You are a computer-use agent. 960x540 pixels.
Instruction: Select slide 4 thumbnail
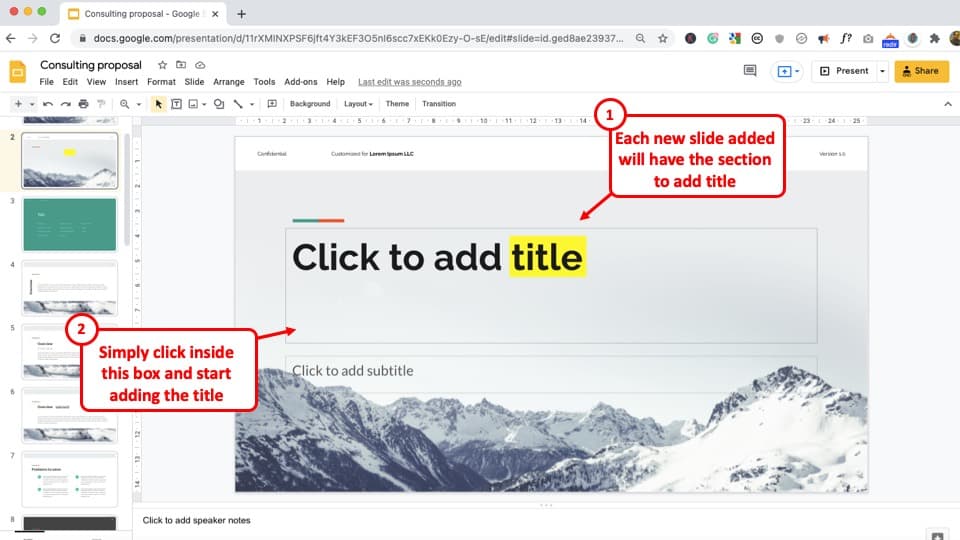click(70, 288)
